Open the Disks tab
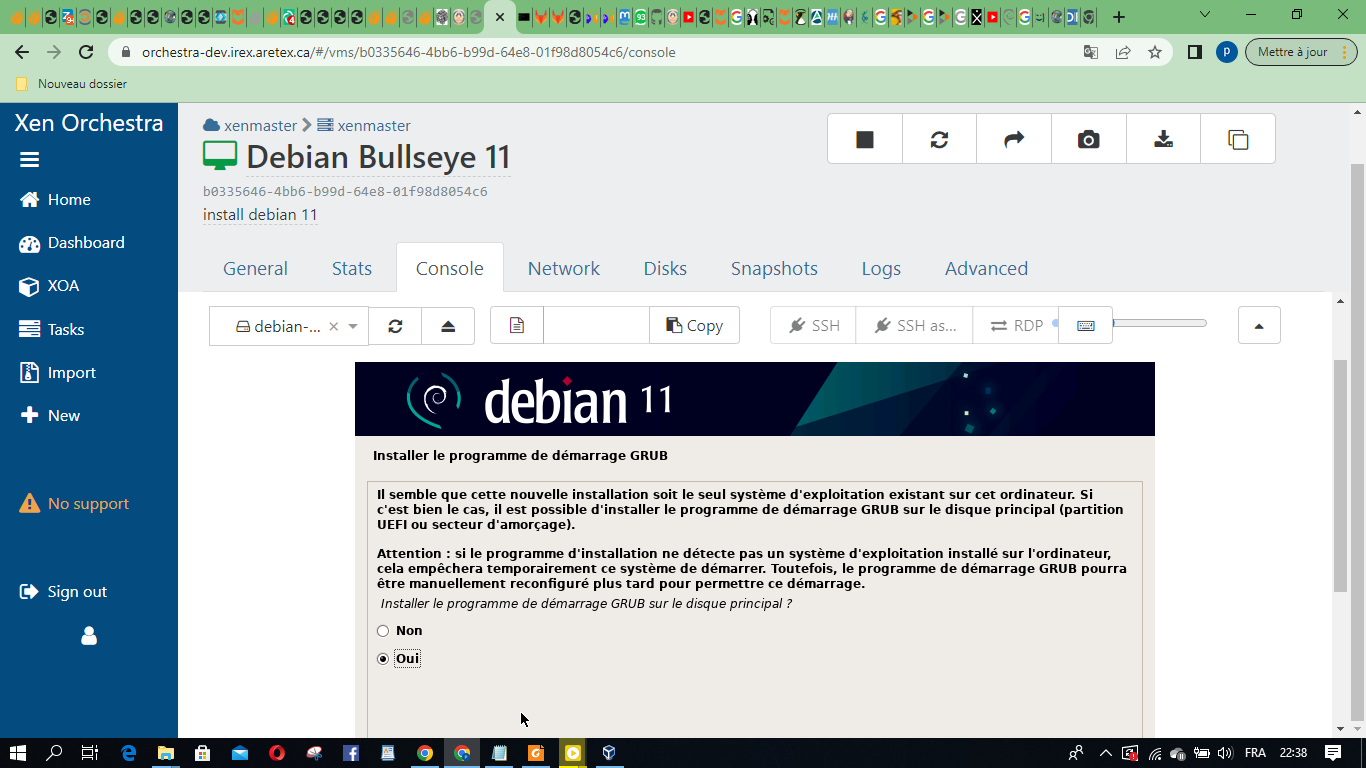Screen dimensions: 1366x768 point(665,268)
